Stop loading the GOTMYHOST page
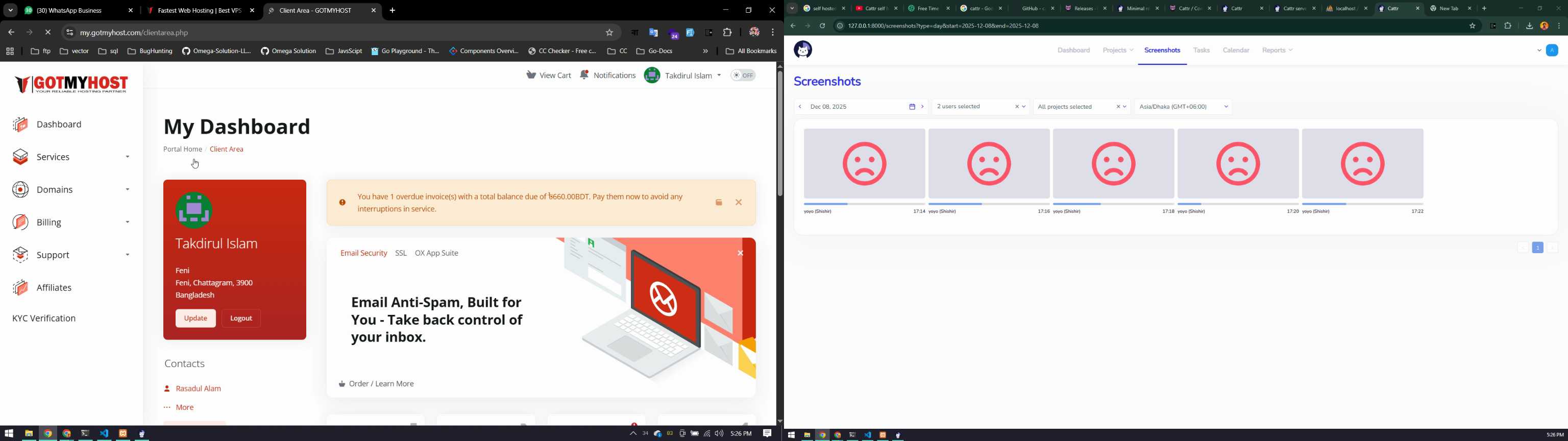Viewport: 1568px width, 441px height. [48, 33]
